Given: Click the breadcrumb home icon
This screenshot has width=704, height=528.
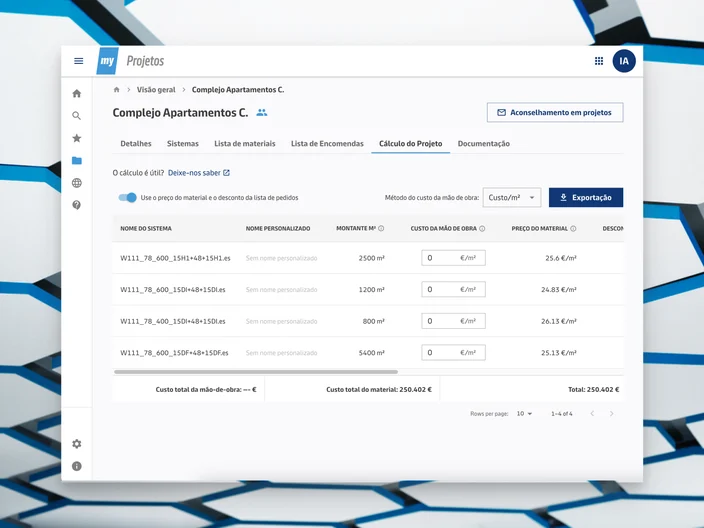Looking at the screenshot, I should [x=117, y=89].
